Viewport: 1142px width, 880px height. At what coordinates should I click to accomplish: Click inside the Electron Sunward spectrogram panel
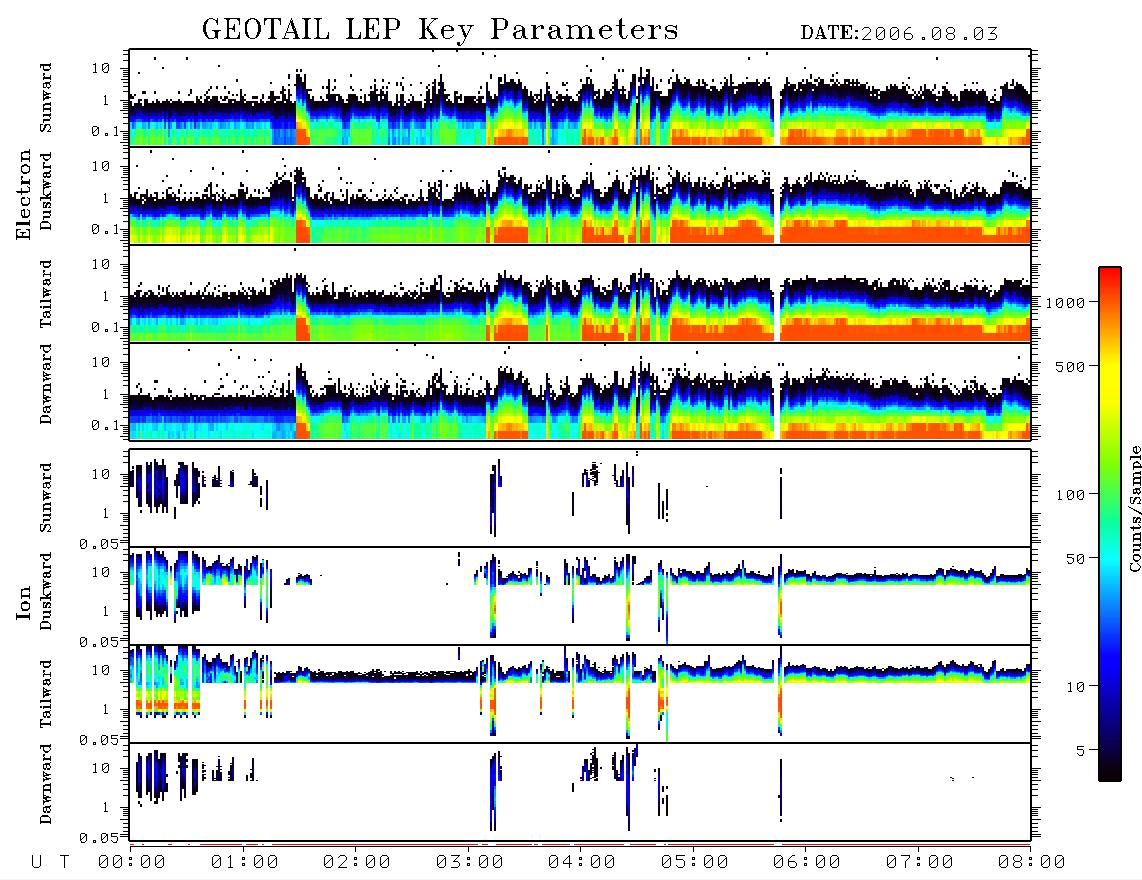coord(580,98)
